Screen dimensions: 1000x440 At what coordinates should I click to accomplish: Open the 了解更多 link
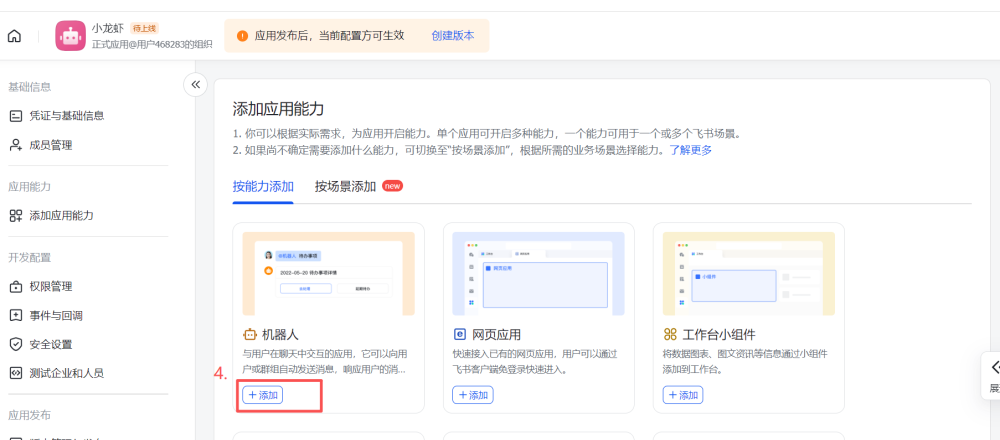[x=691, y=150]
